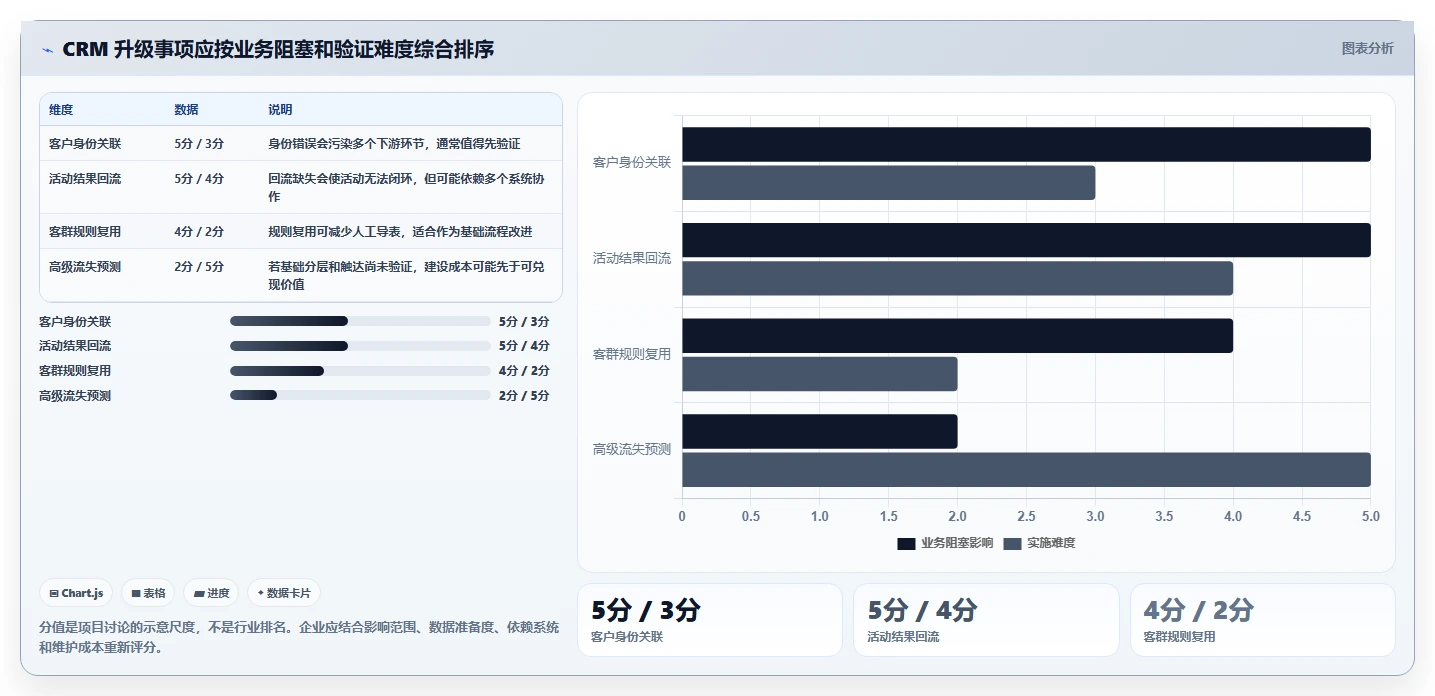Click the table cell reading 5分 / 3分
The height and width of the screenshot is (696, 1435).
(x=199, y=144)
